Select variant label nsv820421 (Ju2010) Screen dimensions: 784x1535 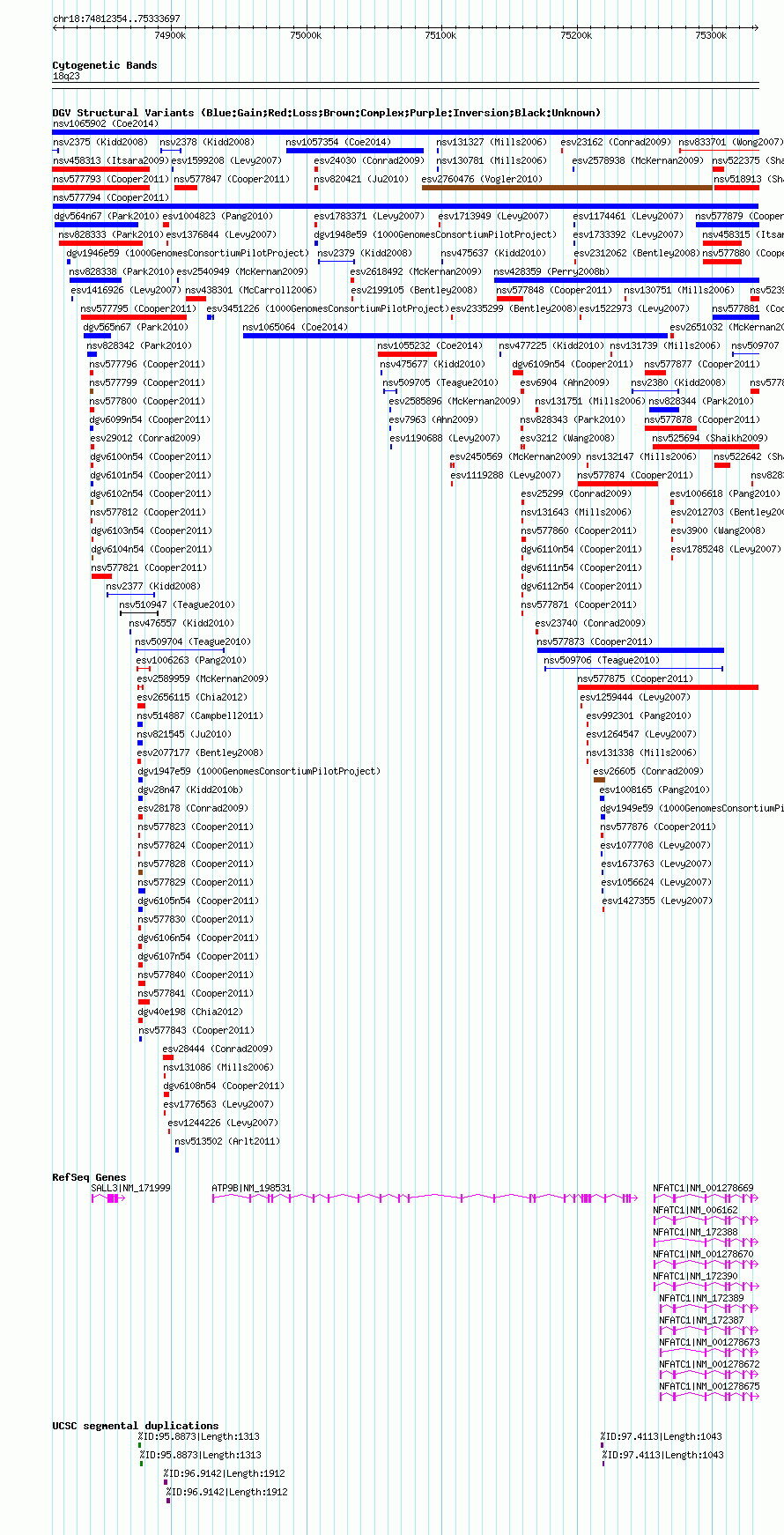[361, 179]
